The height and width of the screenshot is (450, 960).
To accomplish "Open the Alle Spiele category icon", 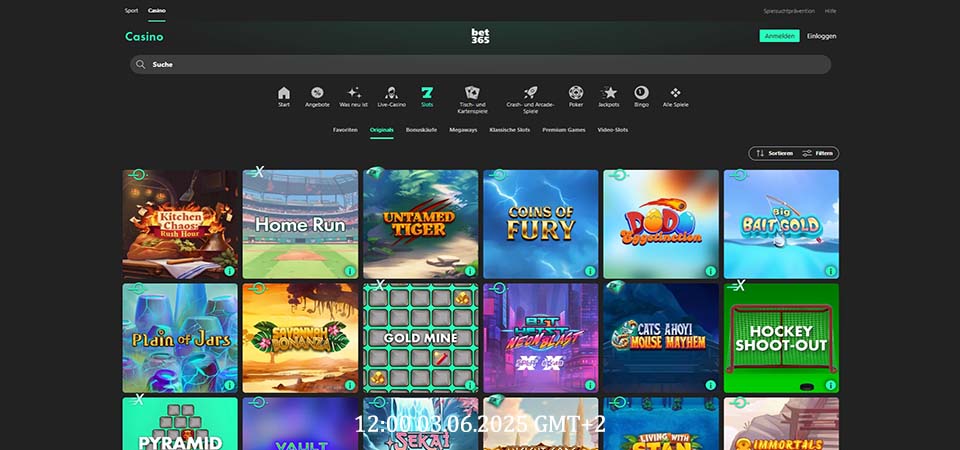I will [x=675, y=93].
